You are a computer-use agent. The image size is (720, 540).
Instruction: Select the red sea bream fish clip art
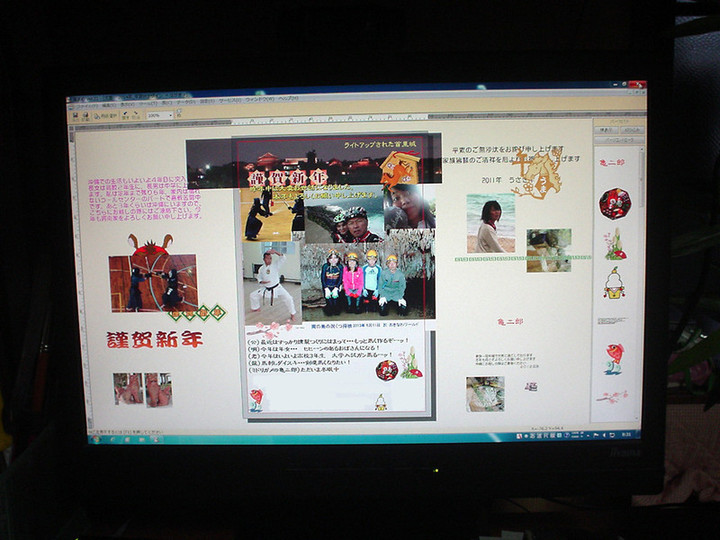click(614, 355)
